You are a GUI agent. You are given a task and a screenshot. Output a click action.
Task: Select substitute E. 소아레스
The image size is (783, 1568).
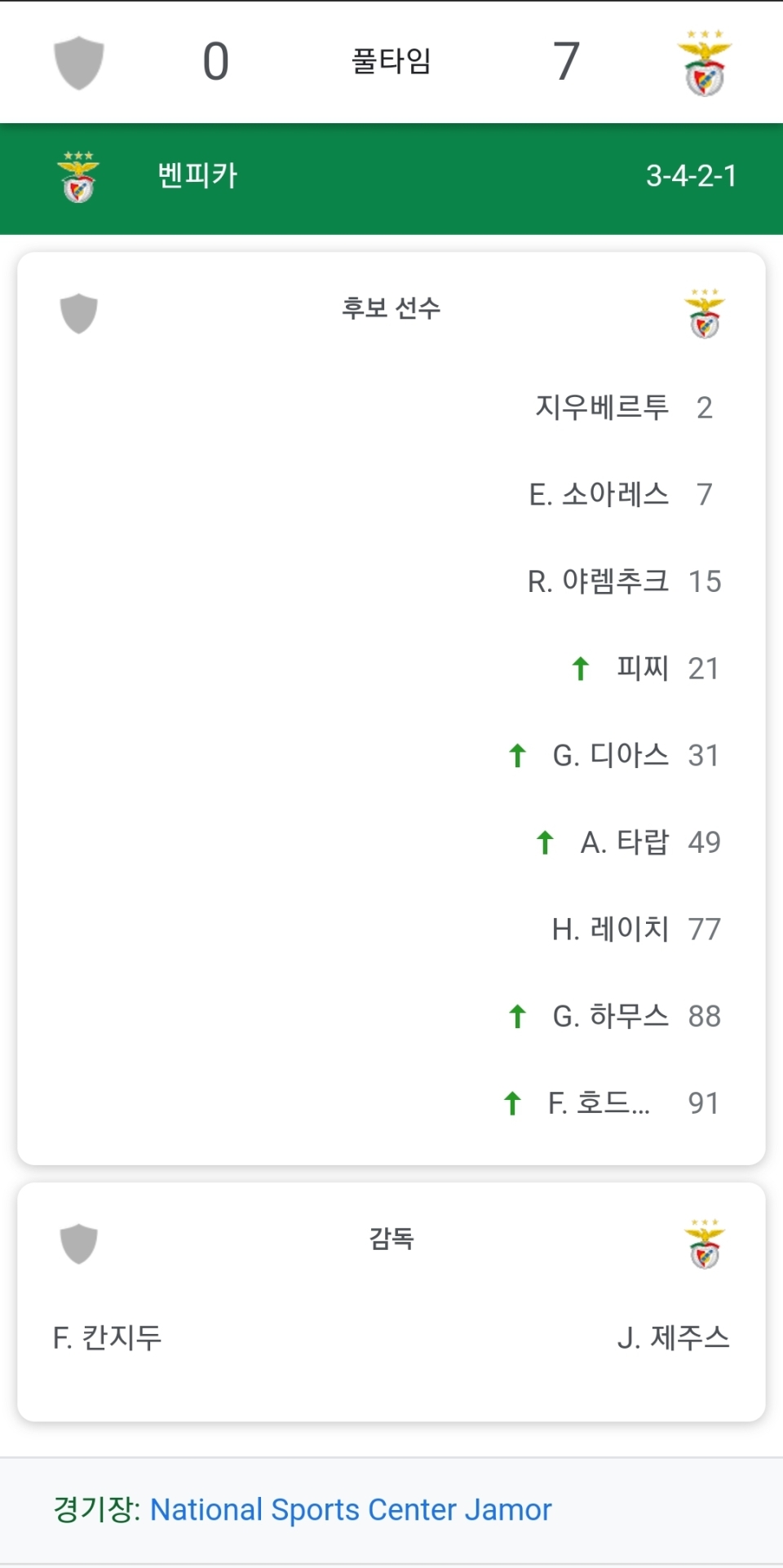(x=599, y=494)
